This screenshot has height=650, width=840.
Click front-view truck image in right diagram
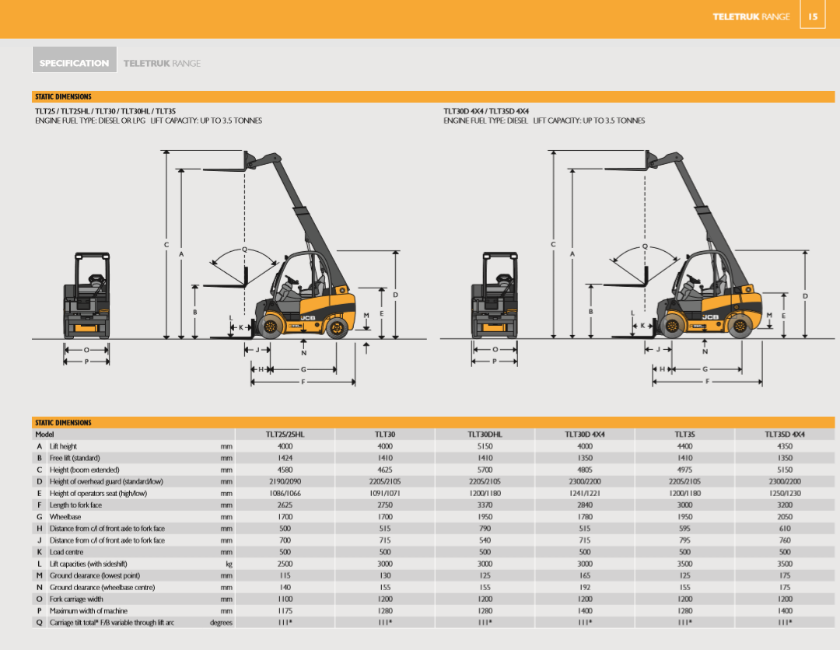[x=495, y=298]
